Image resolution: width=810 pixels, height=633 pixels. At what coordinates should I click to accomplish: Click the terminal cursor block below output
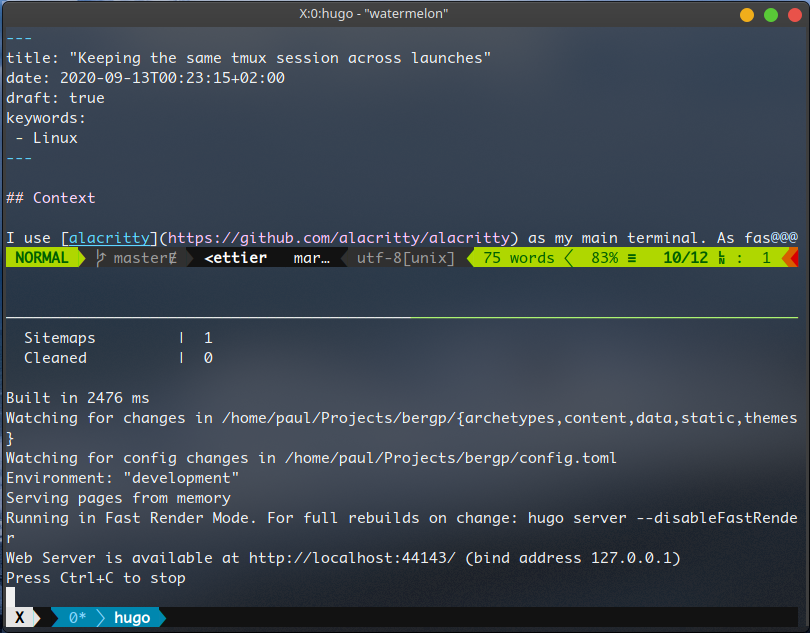(10, 597)
